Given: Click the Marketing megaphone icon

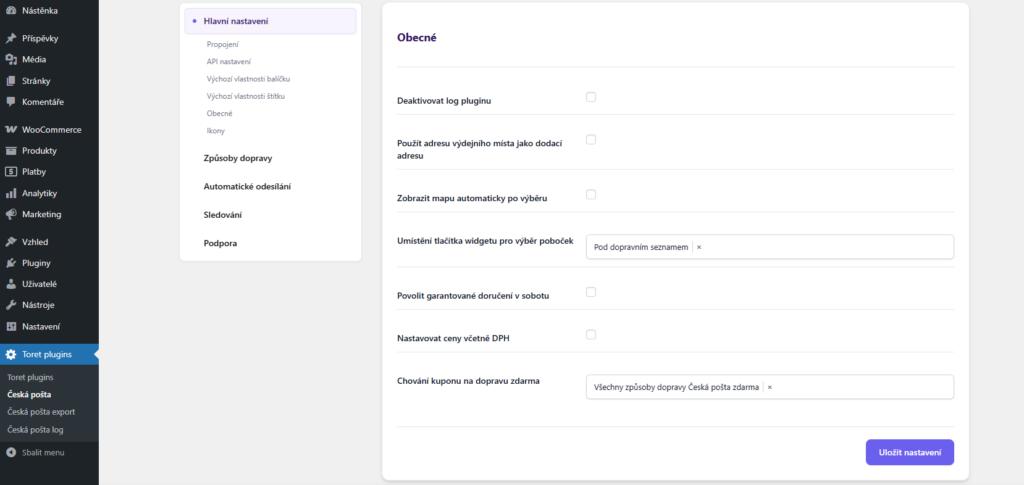Looking at the screenshot, I should pos(10,214).
